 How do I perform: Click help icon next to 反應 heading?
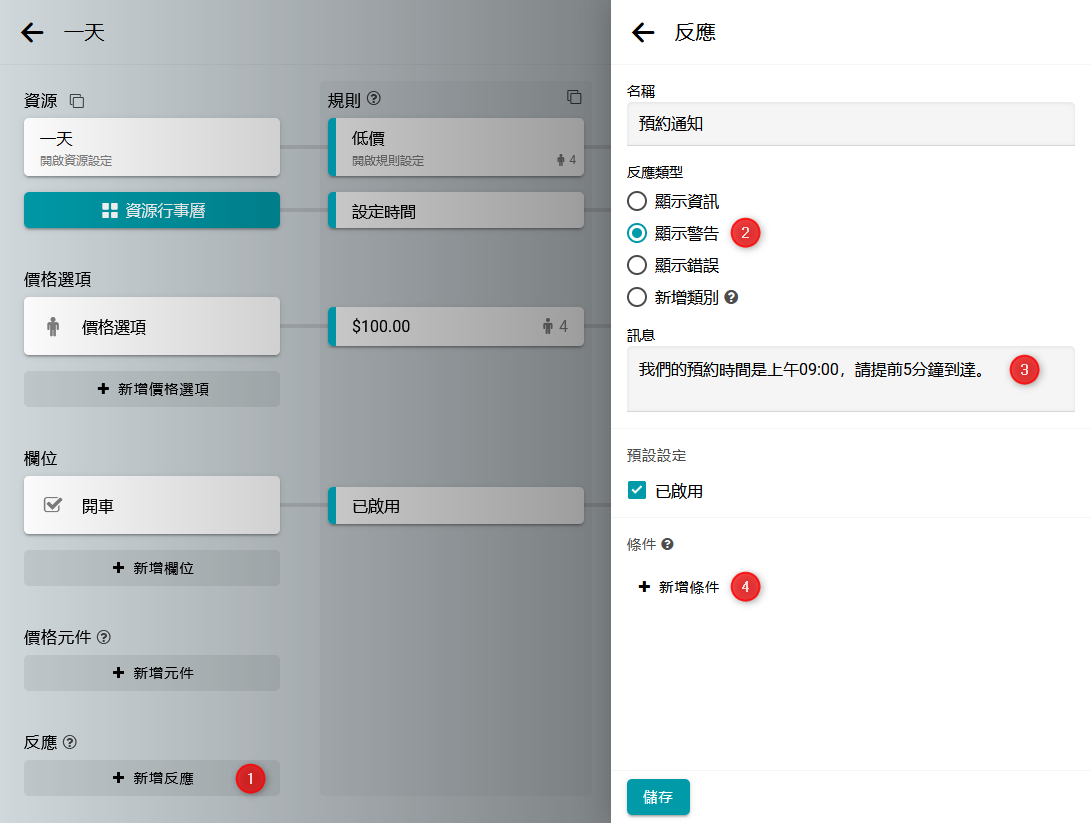tap(69, 742)
